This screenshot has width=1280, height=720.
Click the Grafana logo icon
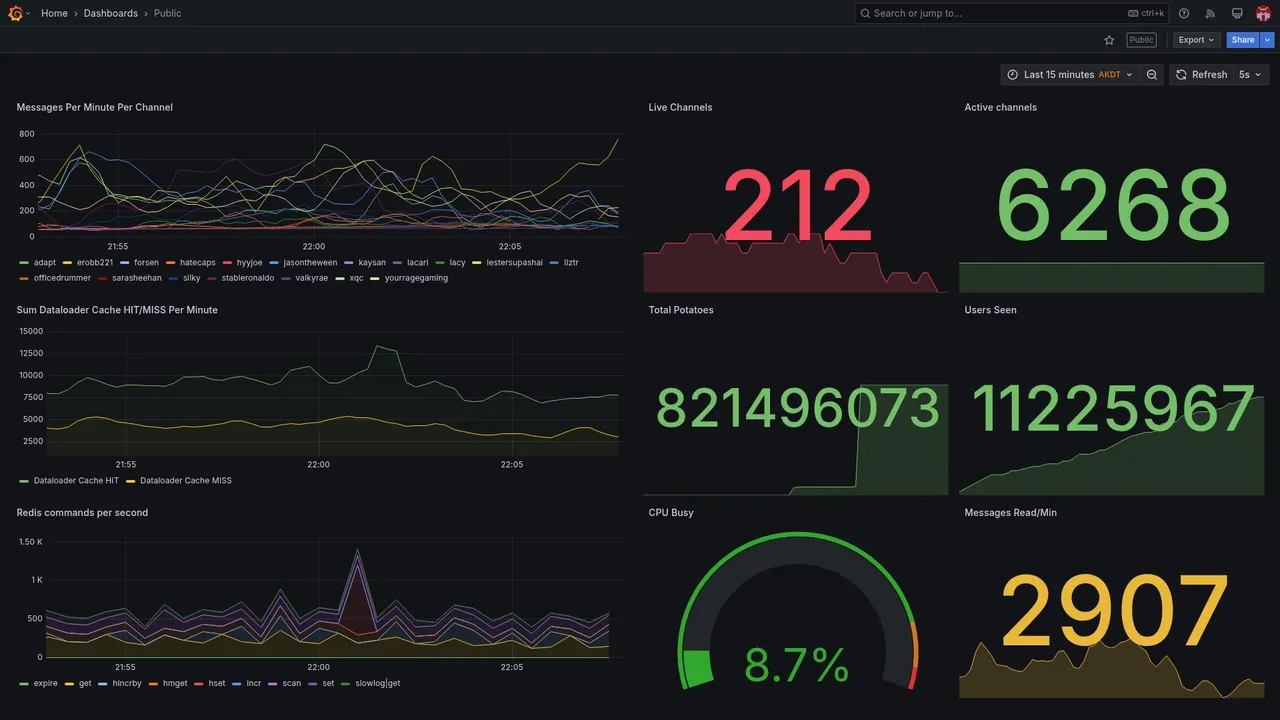point(14,13)
